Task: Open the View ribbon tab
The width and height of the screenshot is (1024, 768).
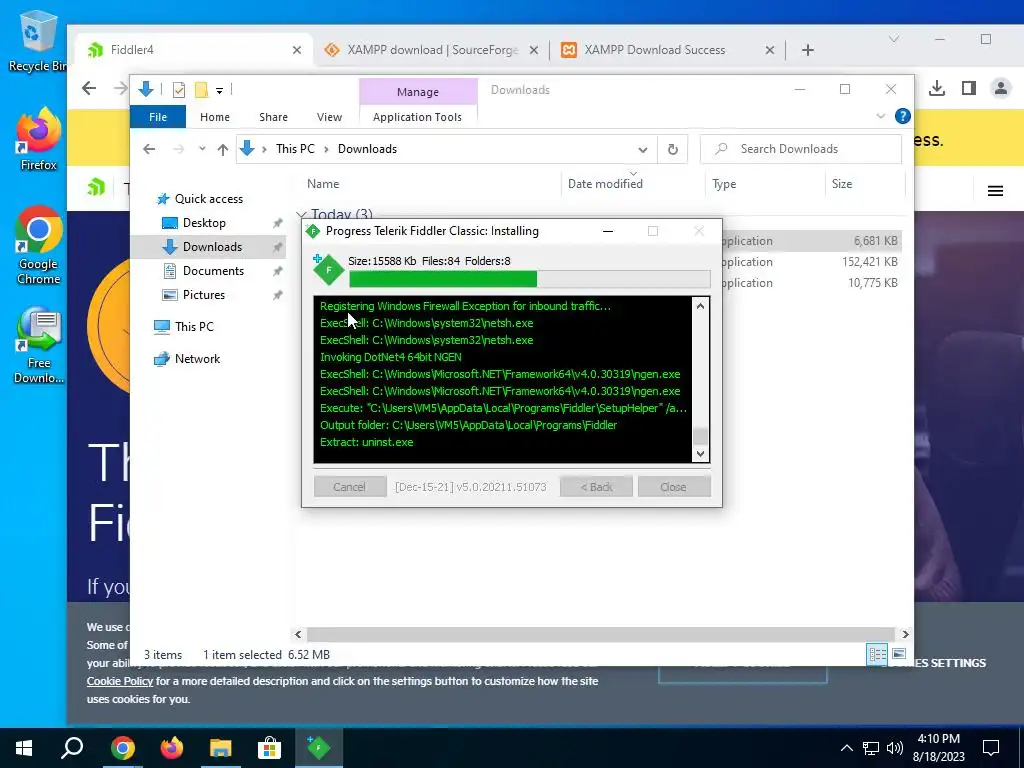Action: 329,117
